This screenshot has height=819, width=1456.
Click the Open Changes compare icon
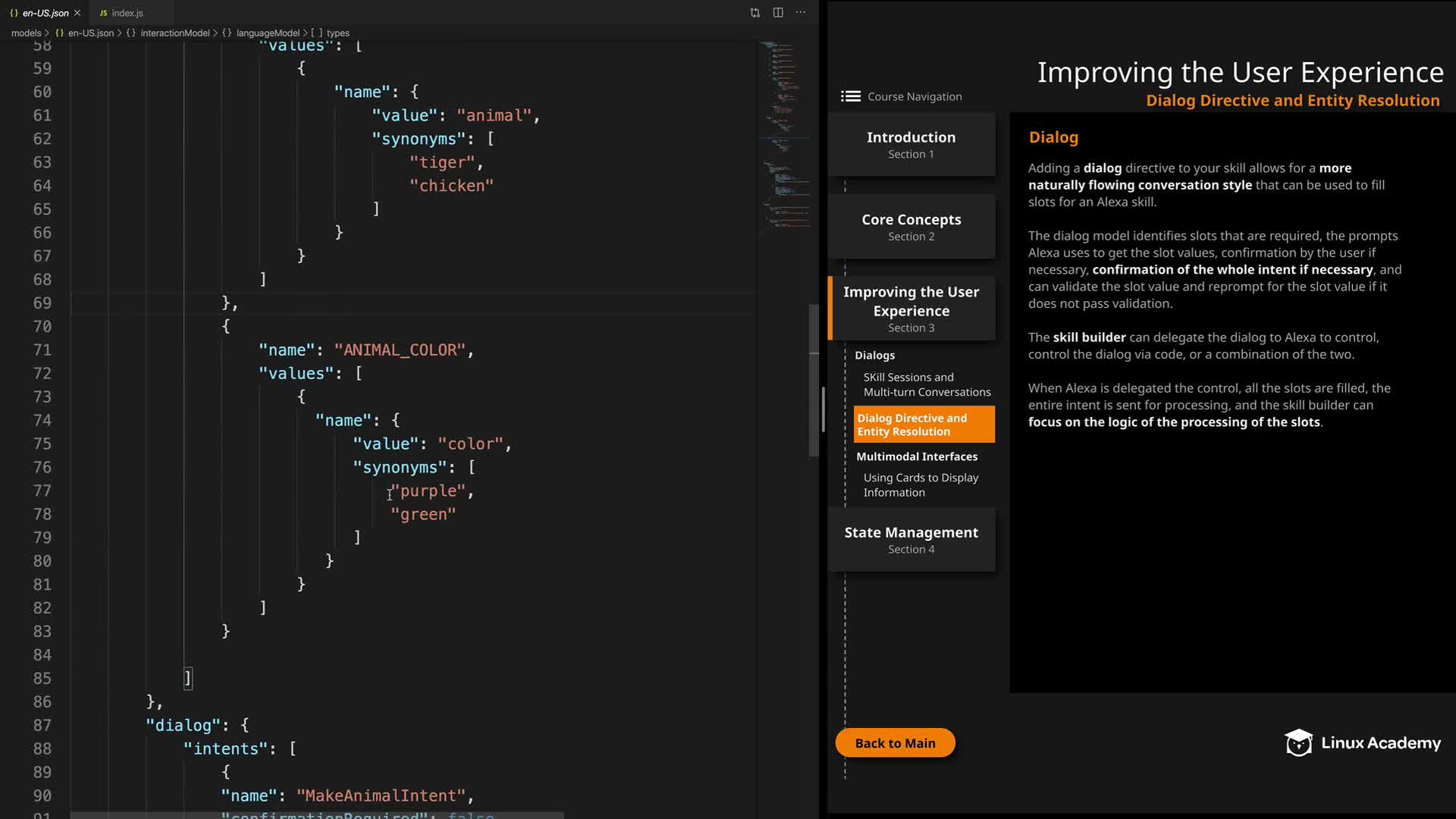click(x=755, y=13)
